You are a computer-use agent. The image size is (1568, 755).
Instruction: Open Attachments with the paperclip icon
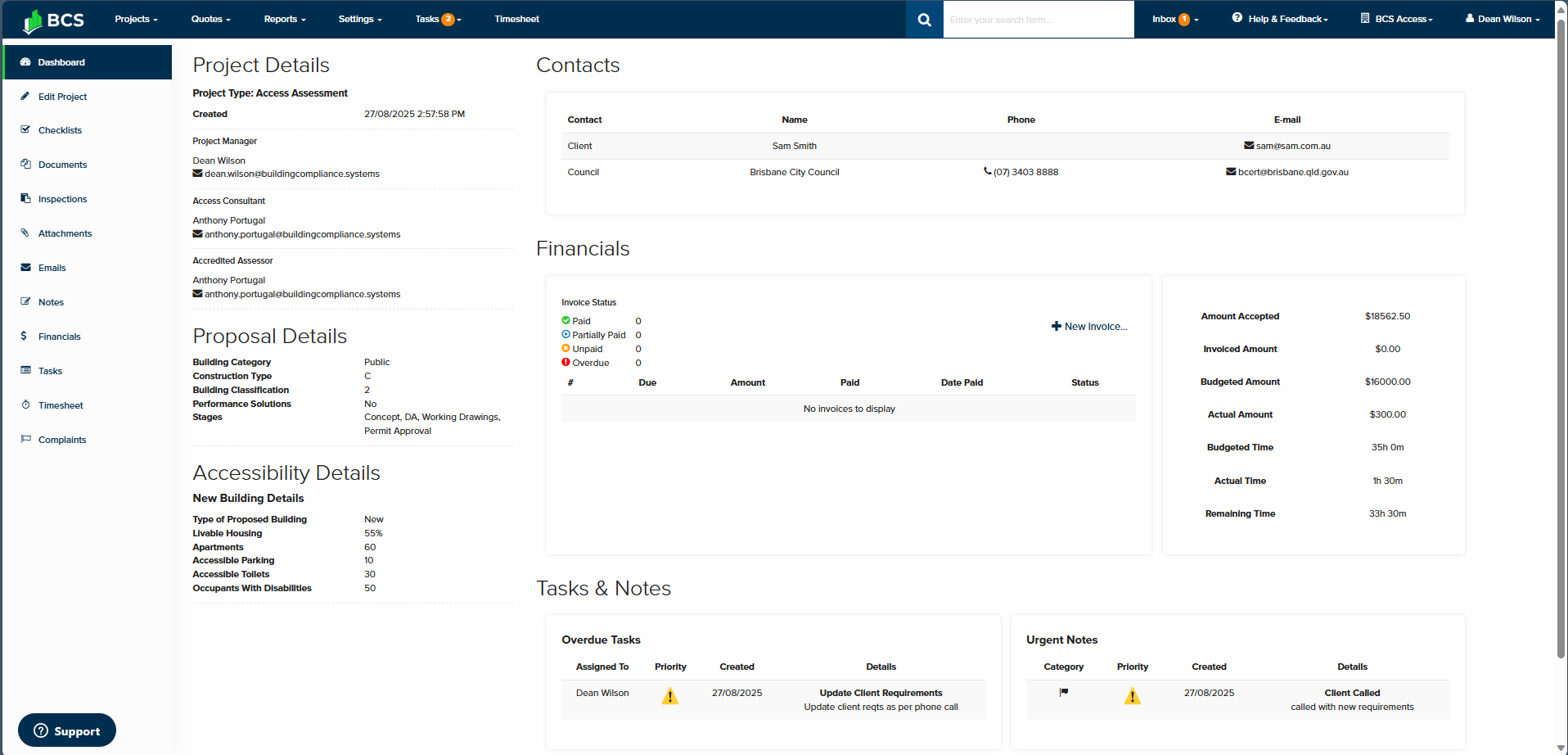coord(65,233)
